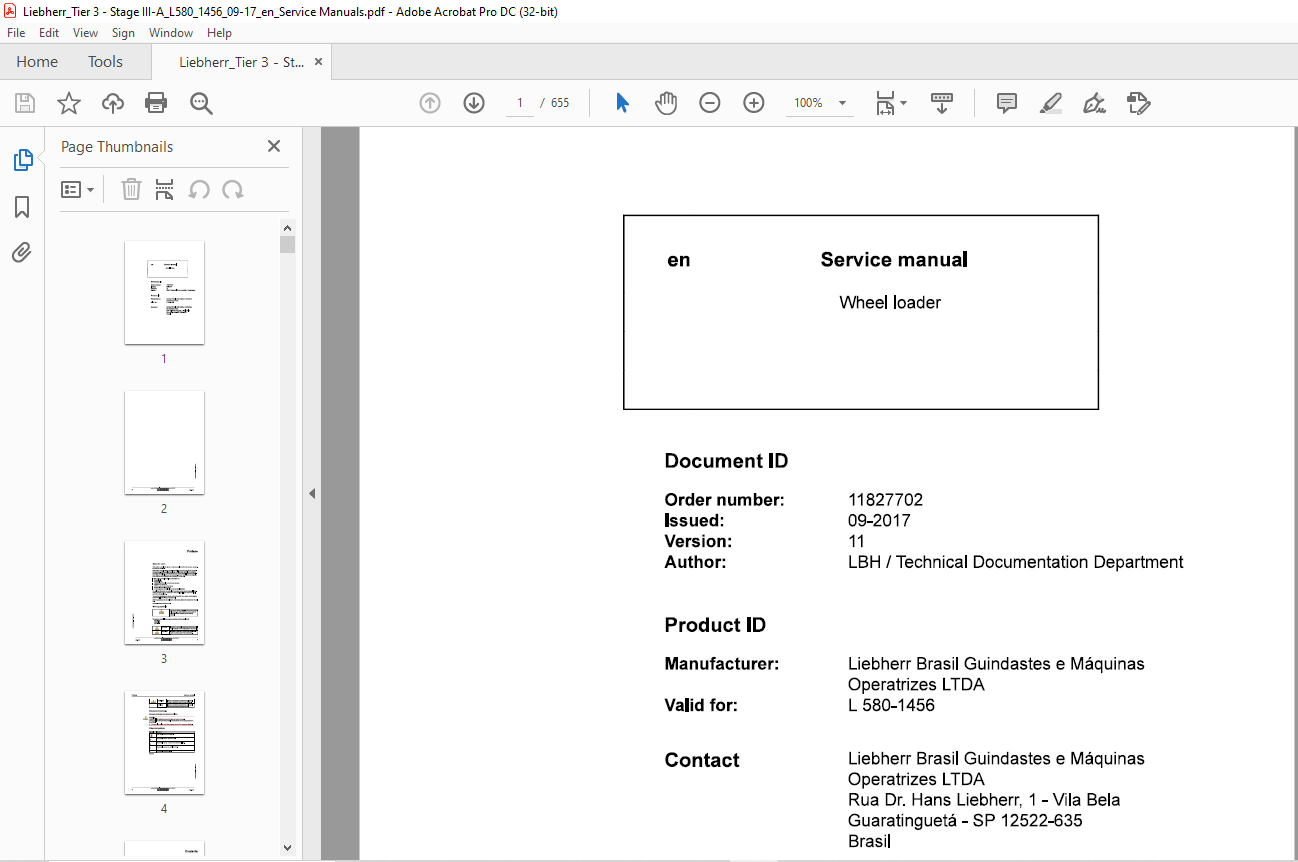The image size is (1298, 862).
Task: Zoom out with minus button
Action: pyautogui.click(x=710, y=103)
